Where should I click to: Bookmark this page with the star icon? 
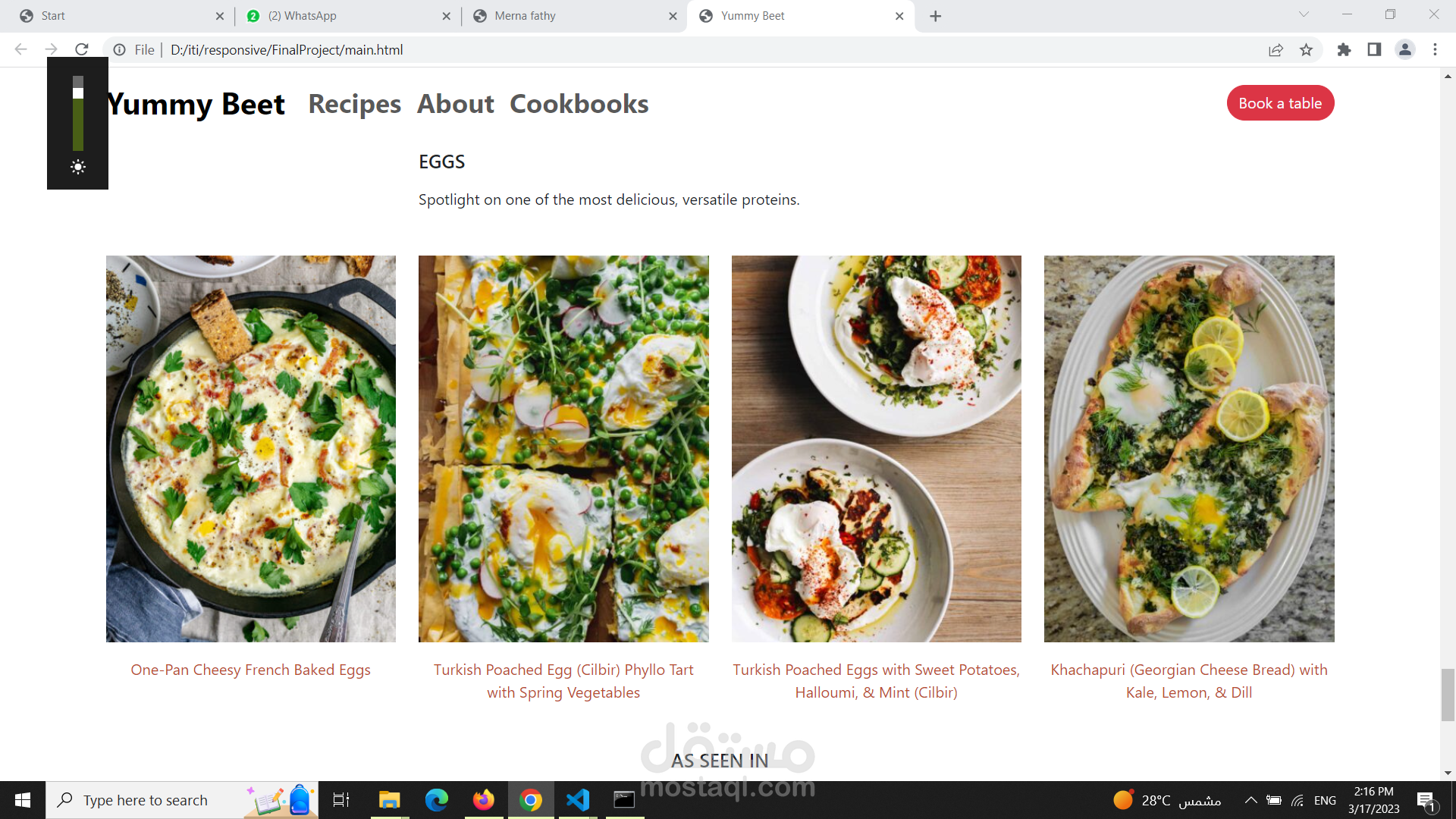[x=1306, y=50]
